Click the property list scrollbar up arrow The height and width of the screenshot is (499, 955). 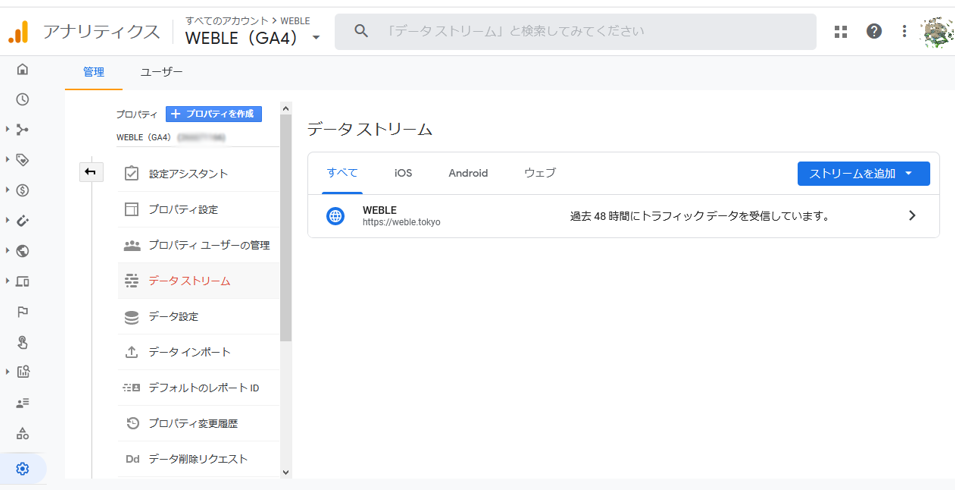286,108
